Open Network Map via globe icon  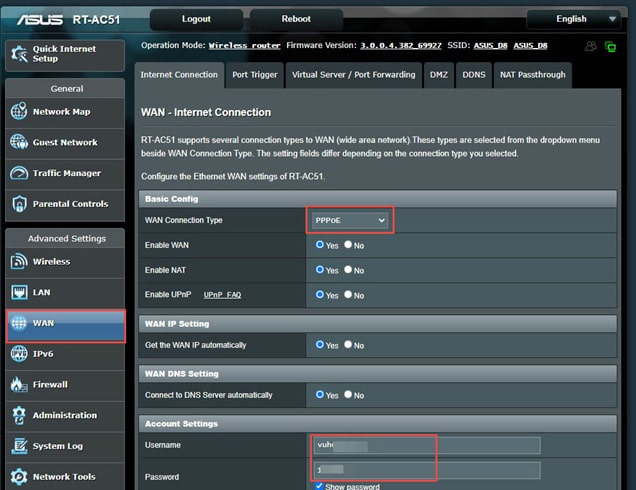click(x=19, y=112)
